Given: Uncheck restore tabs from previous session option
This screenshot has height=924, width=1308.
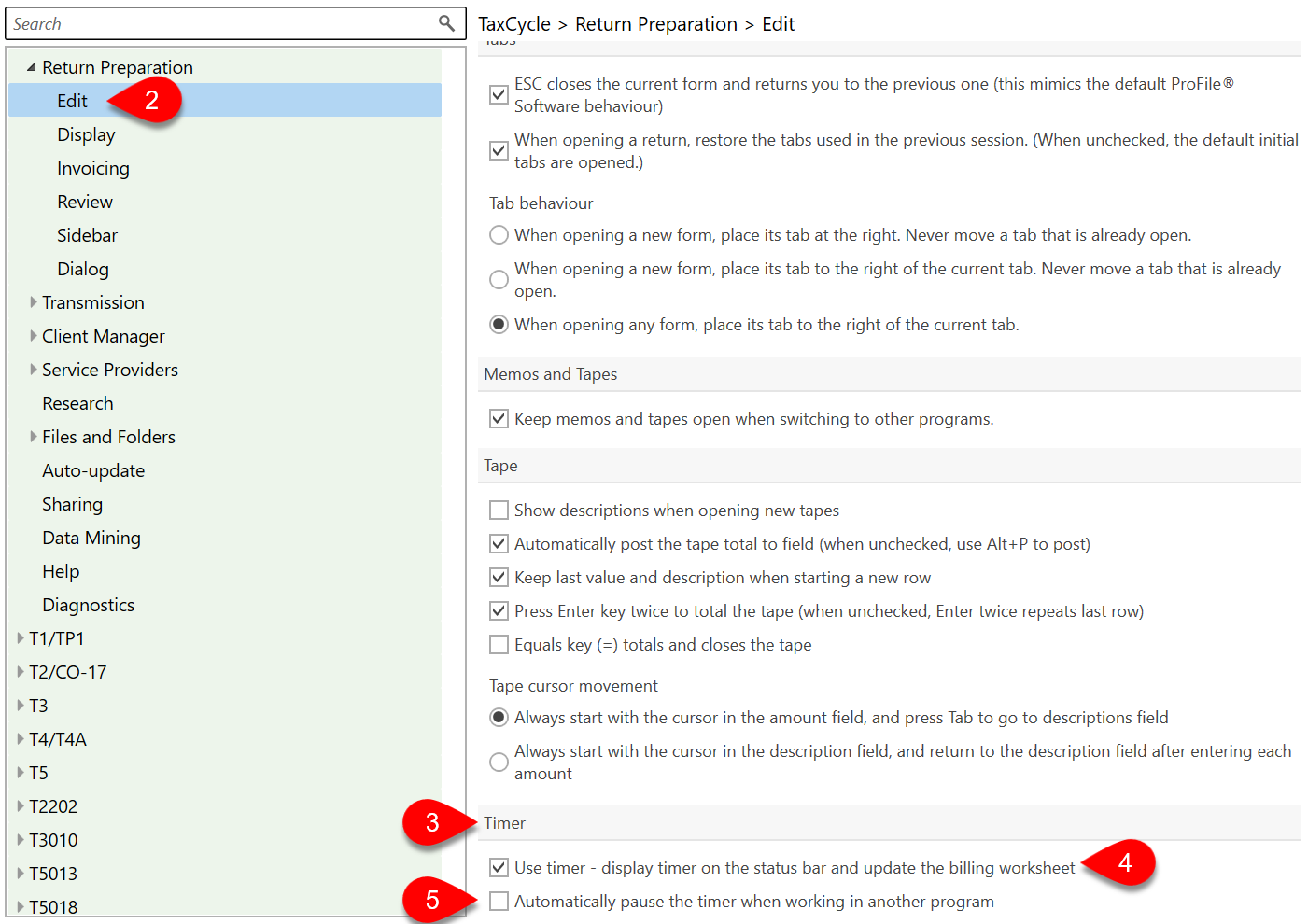Looking at the screenshot, I should tap(499, 150).
